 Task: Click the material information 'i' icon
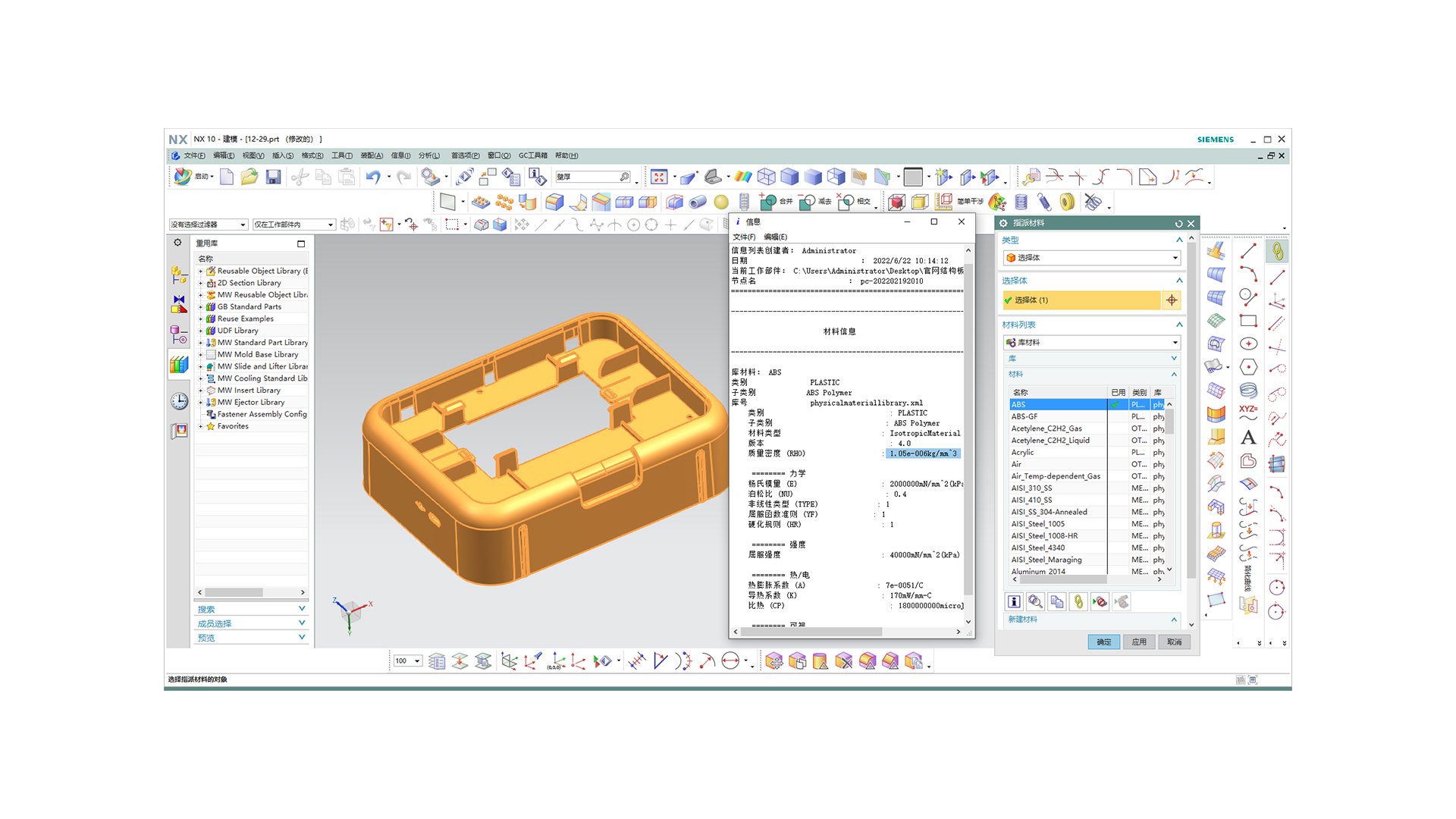(x=1014, y=601)
